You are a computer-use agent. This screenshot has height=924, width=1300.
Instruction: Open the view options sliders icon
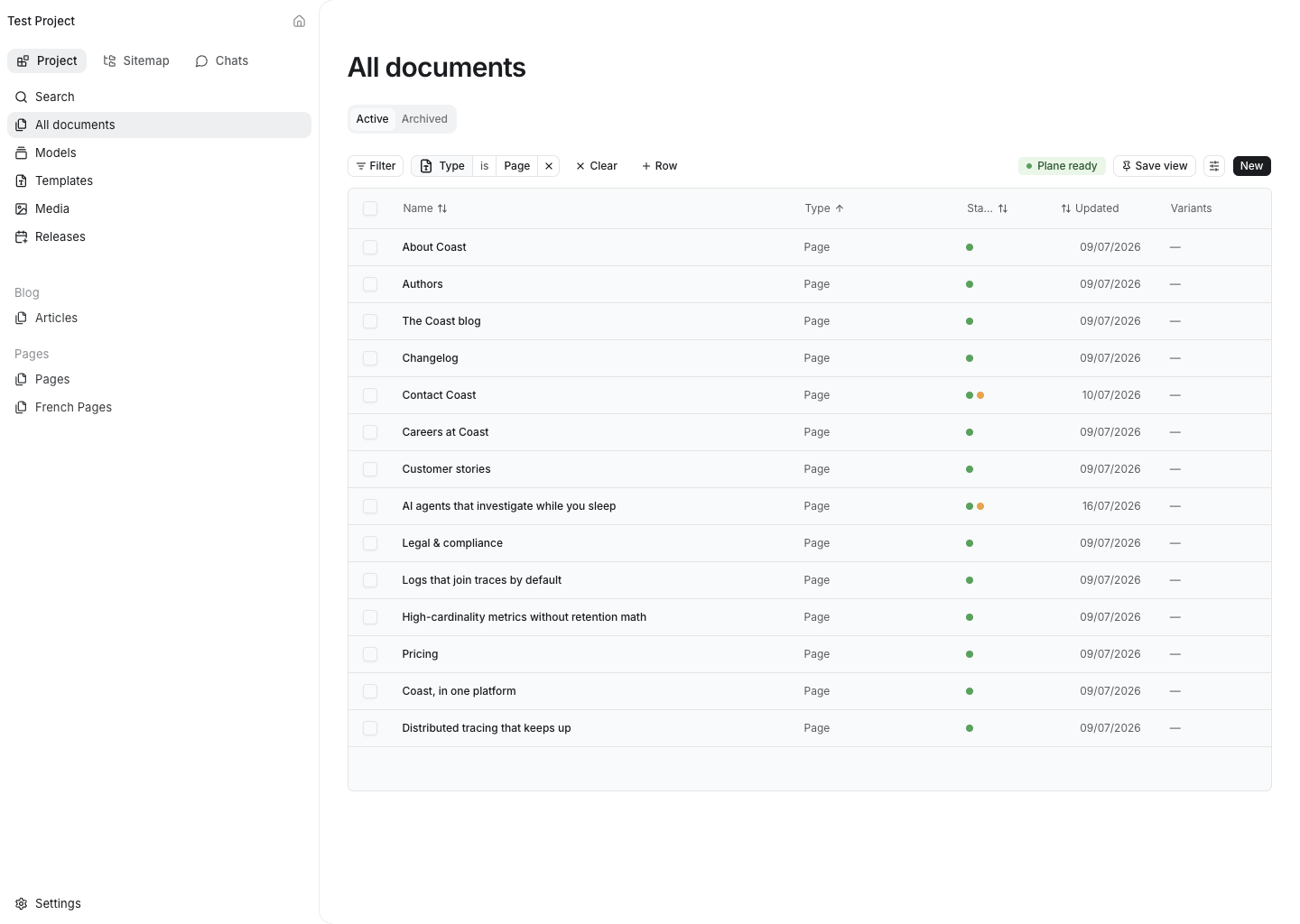(1214, 166)
